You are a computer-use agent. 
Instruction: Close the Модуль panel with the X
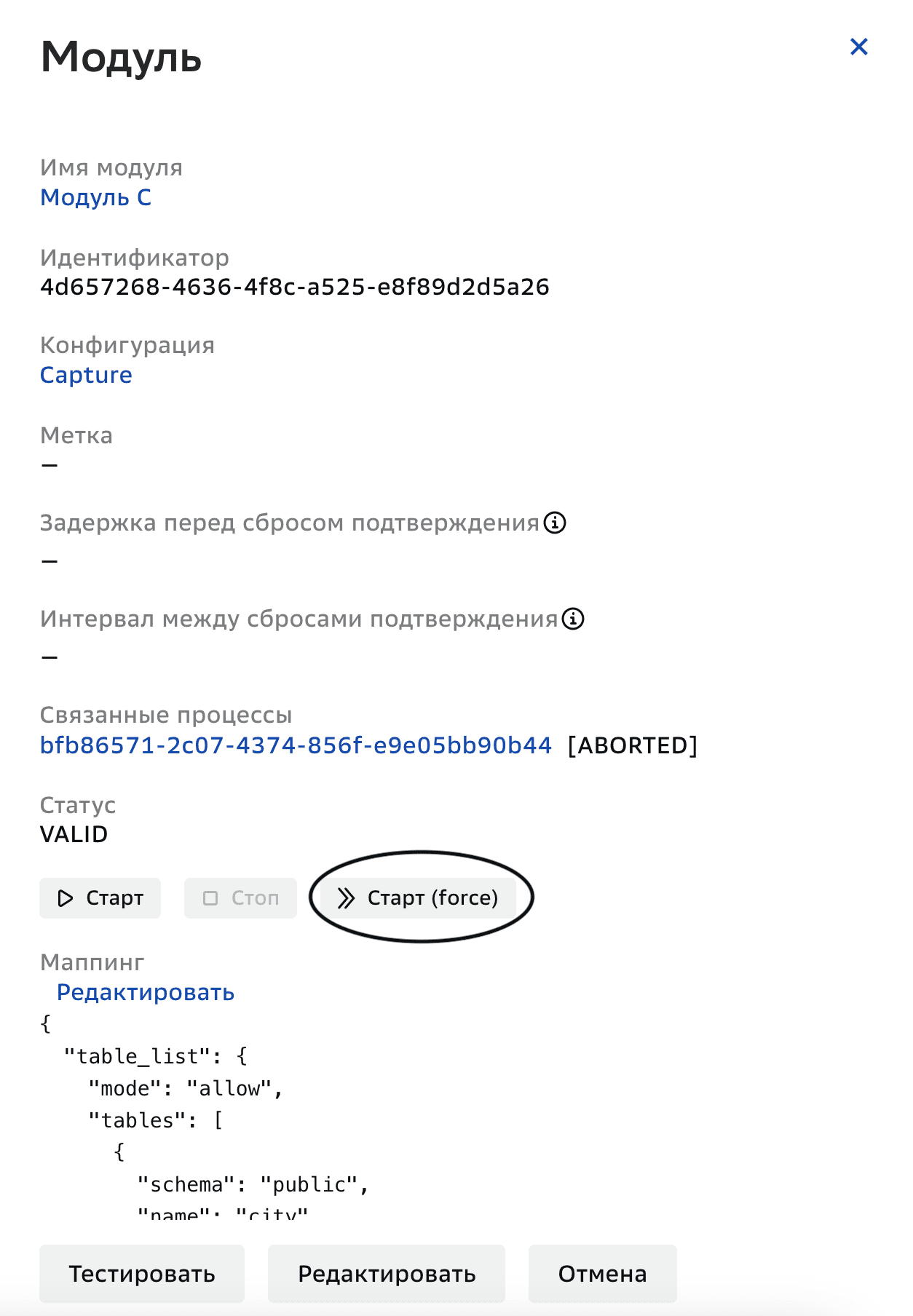[x=858, y=47]
